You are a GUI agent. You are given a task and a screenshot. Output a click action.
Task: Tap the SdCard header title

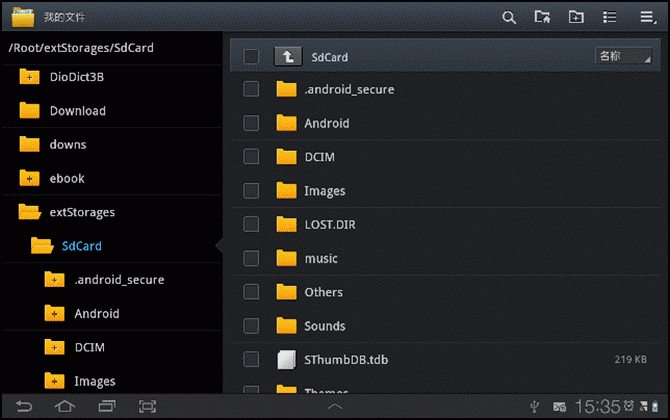click(329, 57)
